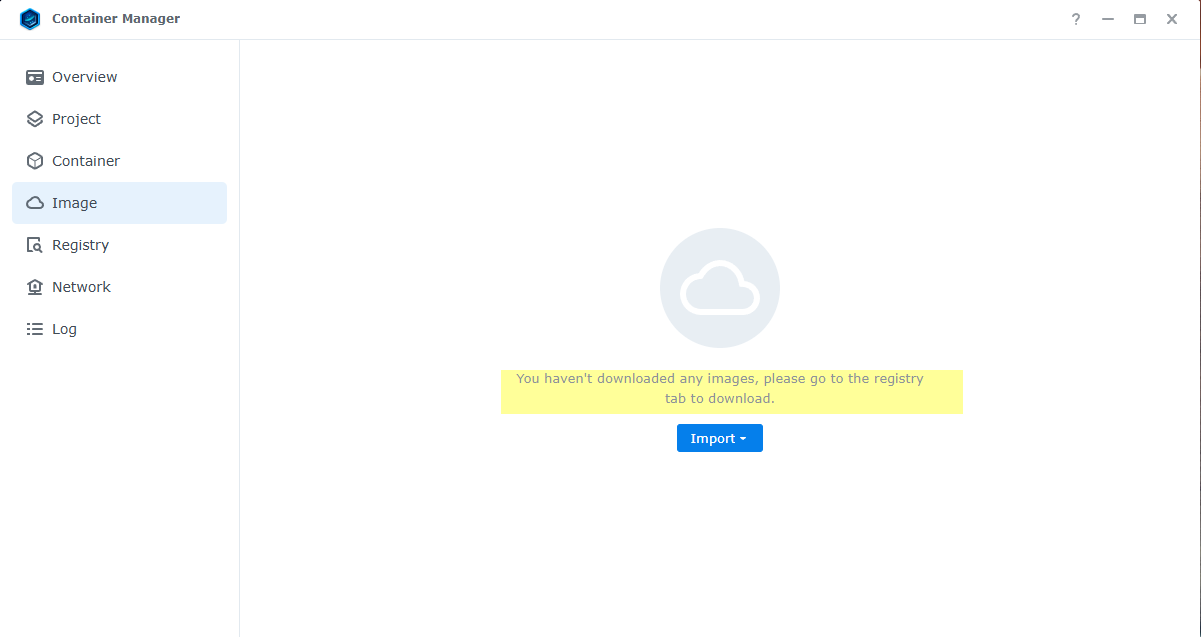This screenshot has width=1201, height=637.
Task: Click the large cloud placeholder graphic
Action: coord(719,288)
